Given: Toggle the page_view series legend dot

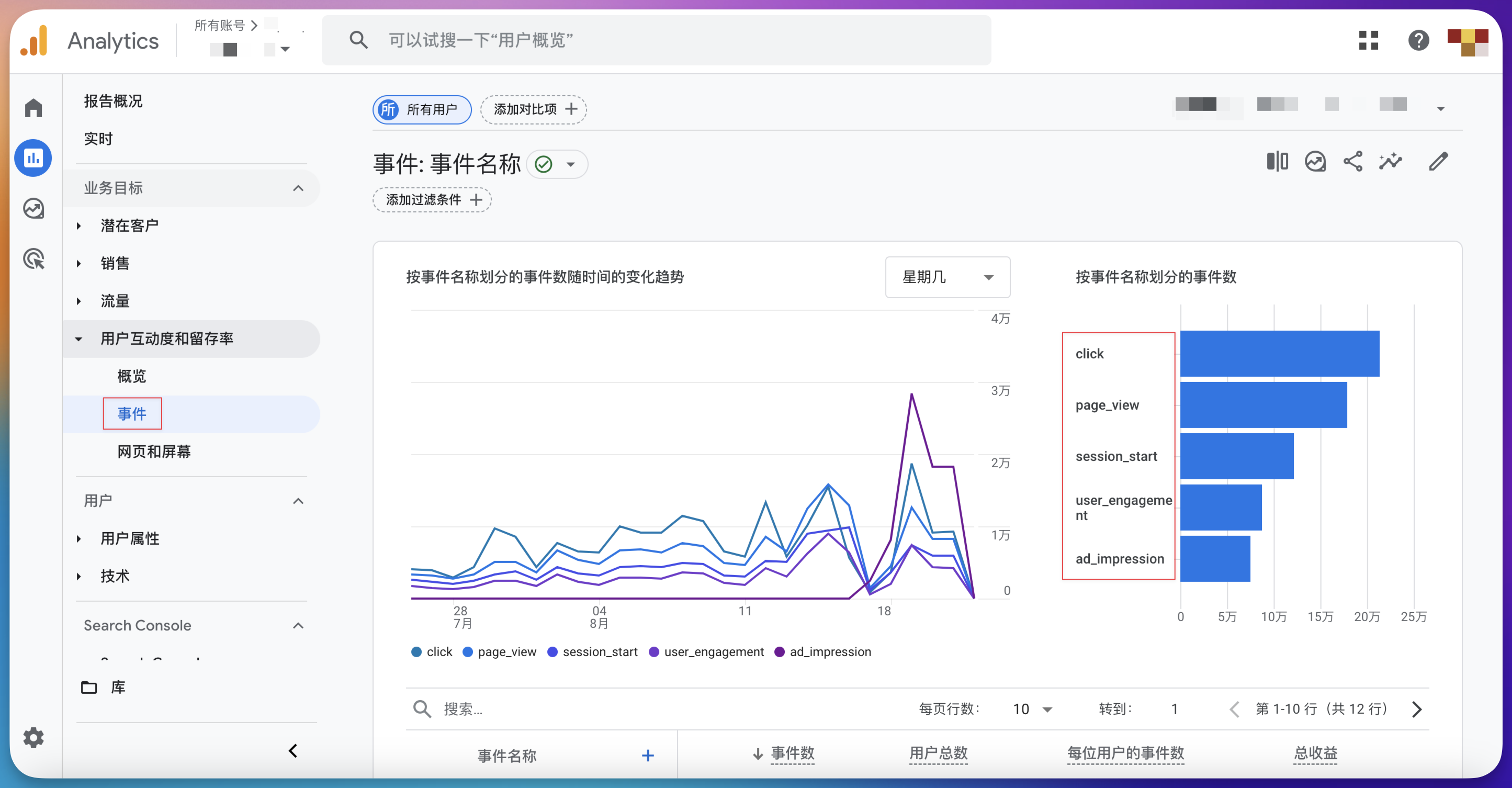Looking at the screenshot, I should [x=468, y=652].
